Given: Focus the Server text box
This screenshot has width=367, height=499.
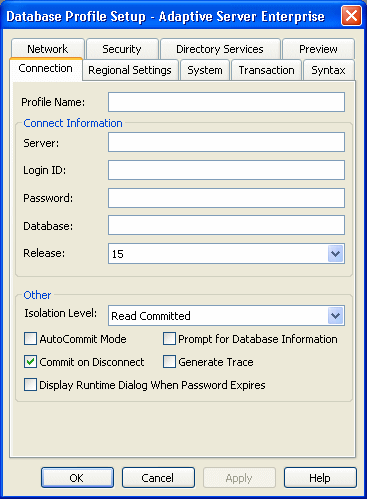Looking at the screenshot, I should click(226, 142).
